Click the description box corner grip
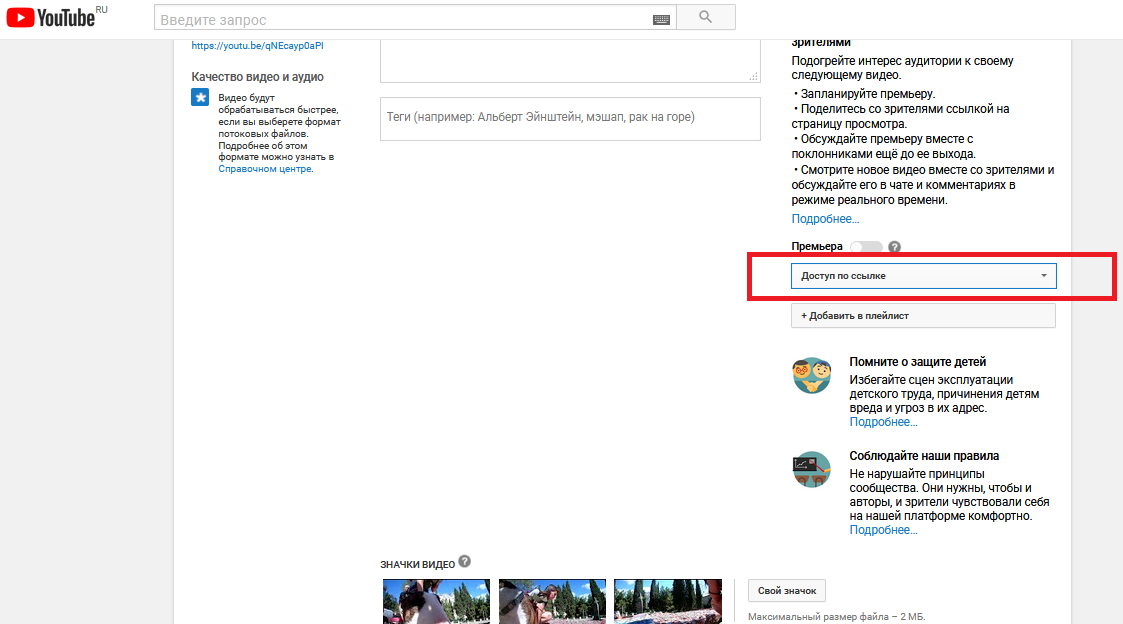 (753, 76)
